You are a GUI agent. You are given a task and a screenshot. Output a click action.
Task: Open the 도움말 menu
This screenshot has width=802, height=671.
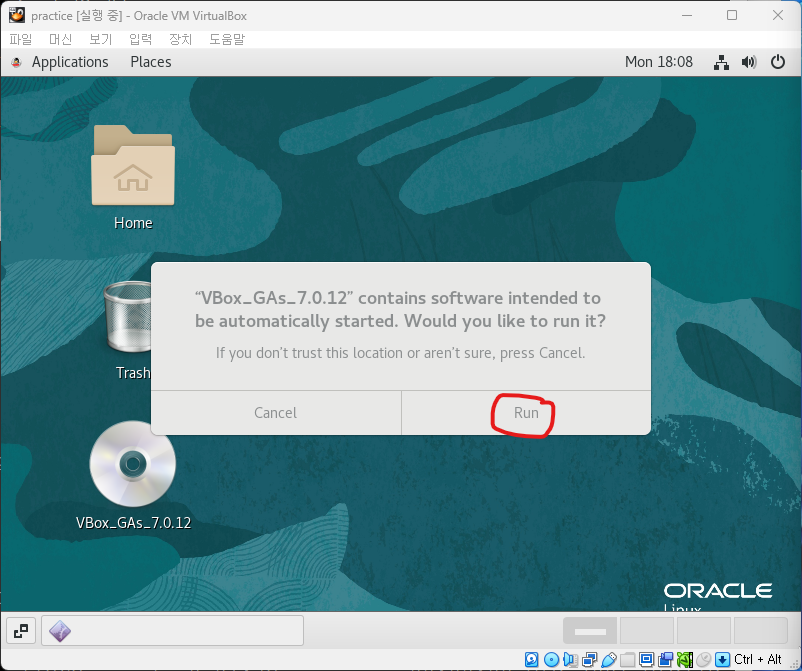[x=227, y=39]
